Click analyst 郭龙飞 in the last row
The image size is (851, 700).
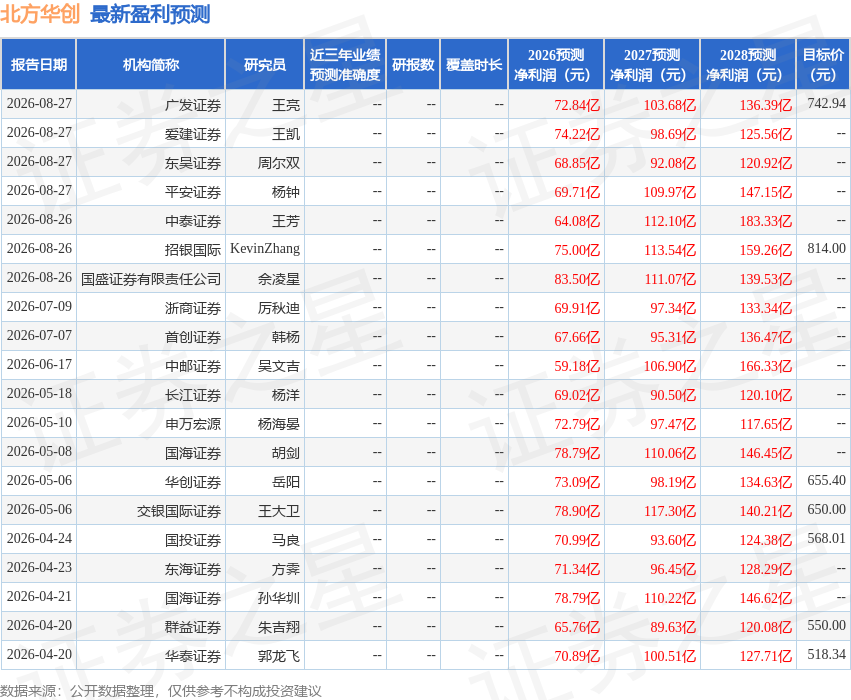point(279,656)
